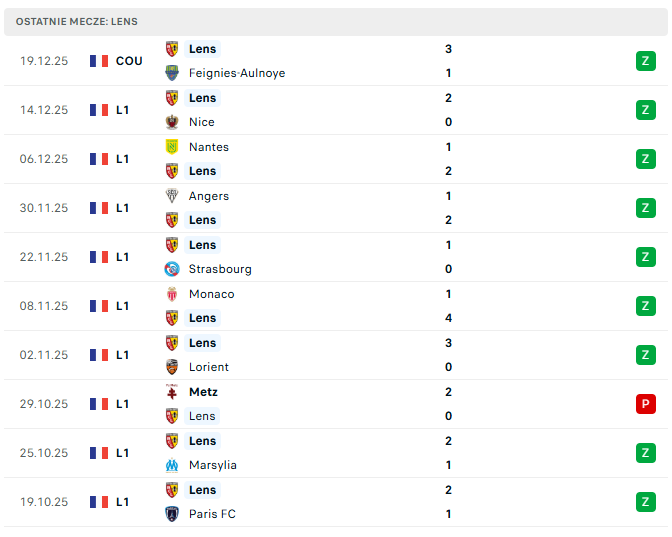672x537 pixels.
Task: Click the green Z badge for 19.12.25 match
Action: pos(645,61)
